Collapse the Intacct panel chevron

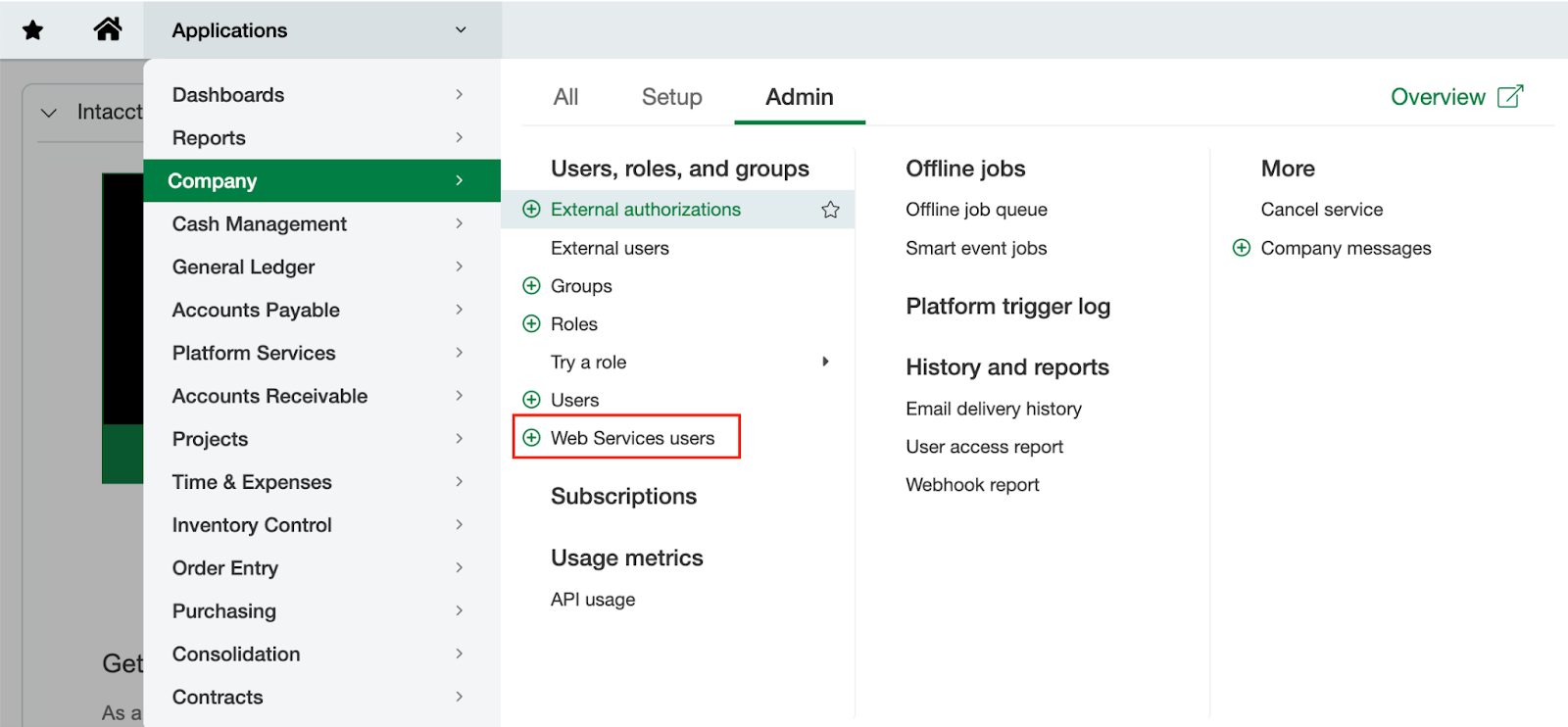(48, 113)
